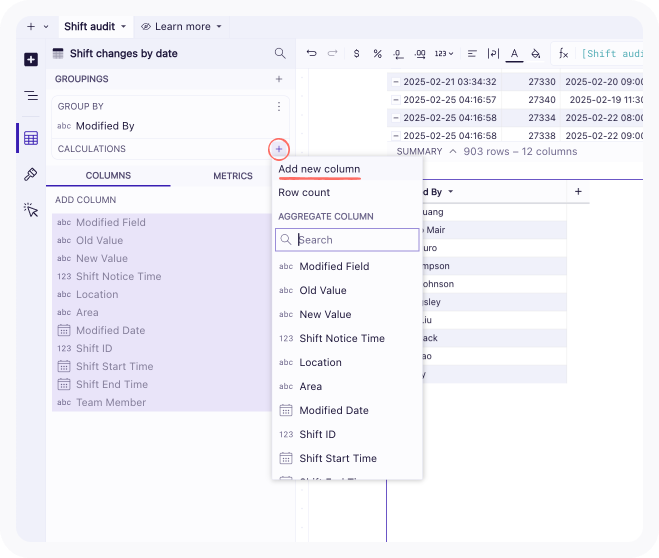Open the chevron next to the page plus
The image size is (659, 558).
pos(46,26)
